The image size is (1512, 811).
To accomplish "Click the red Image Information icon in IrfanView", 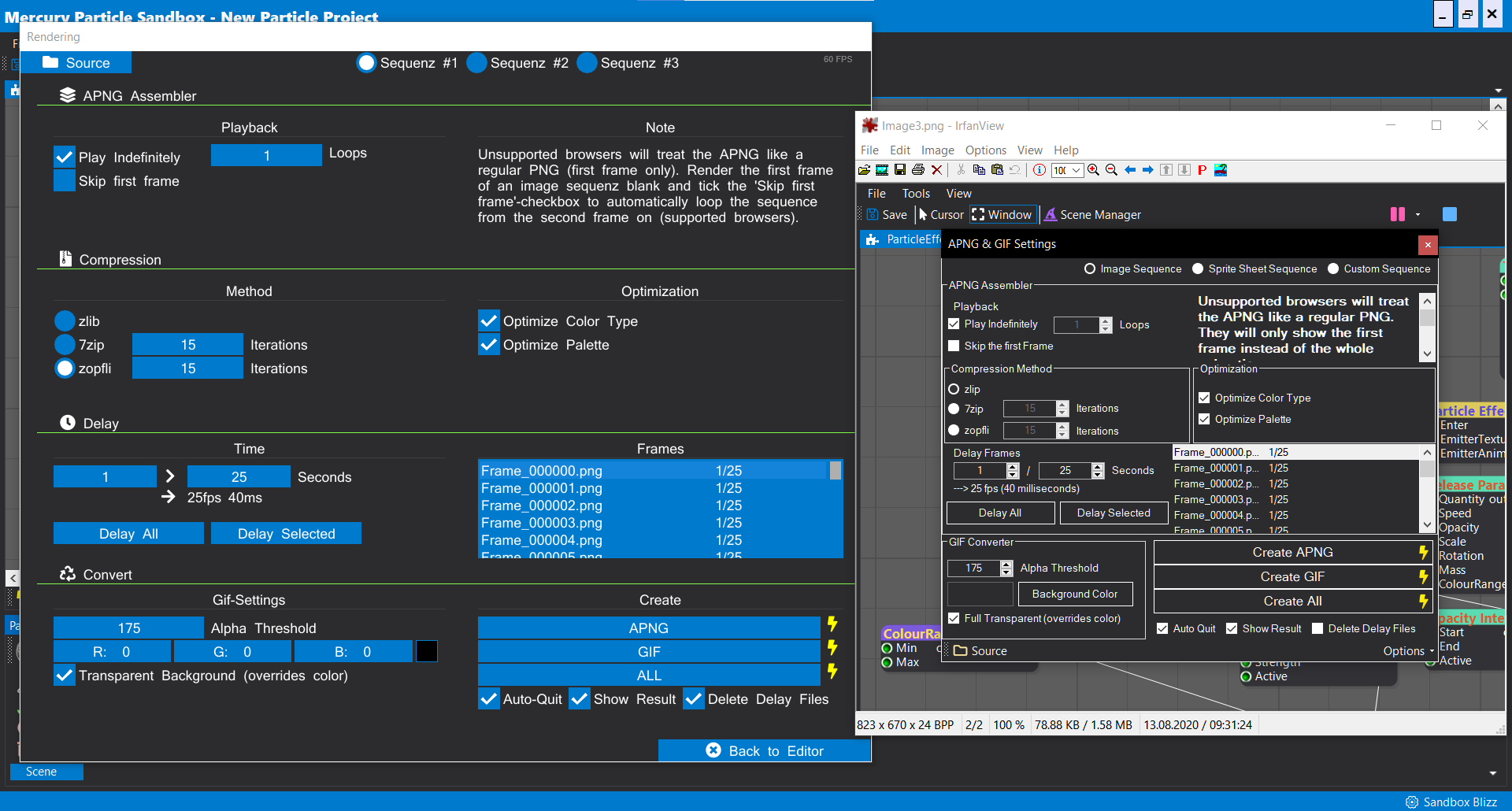I will pos(1039,170).
